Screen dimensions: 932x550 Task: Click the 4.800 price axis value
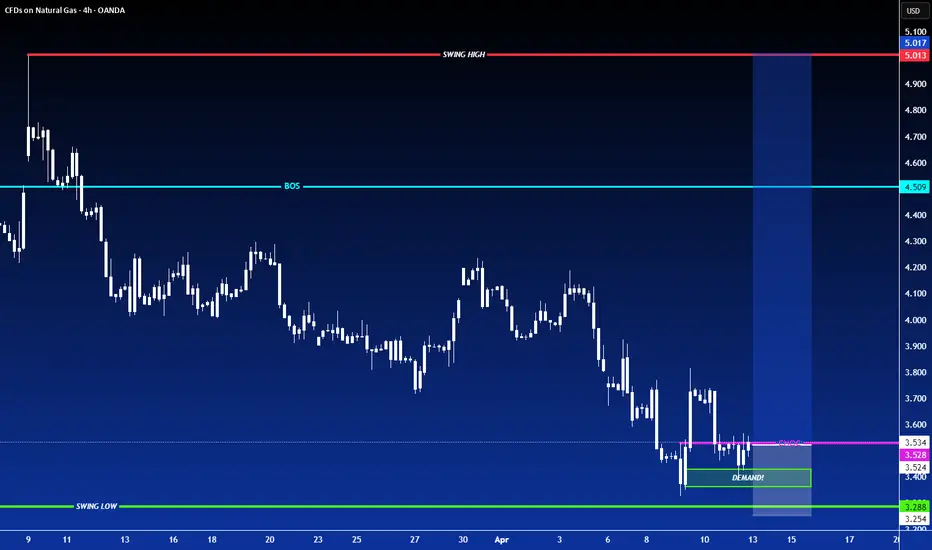[915, 110]
